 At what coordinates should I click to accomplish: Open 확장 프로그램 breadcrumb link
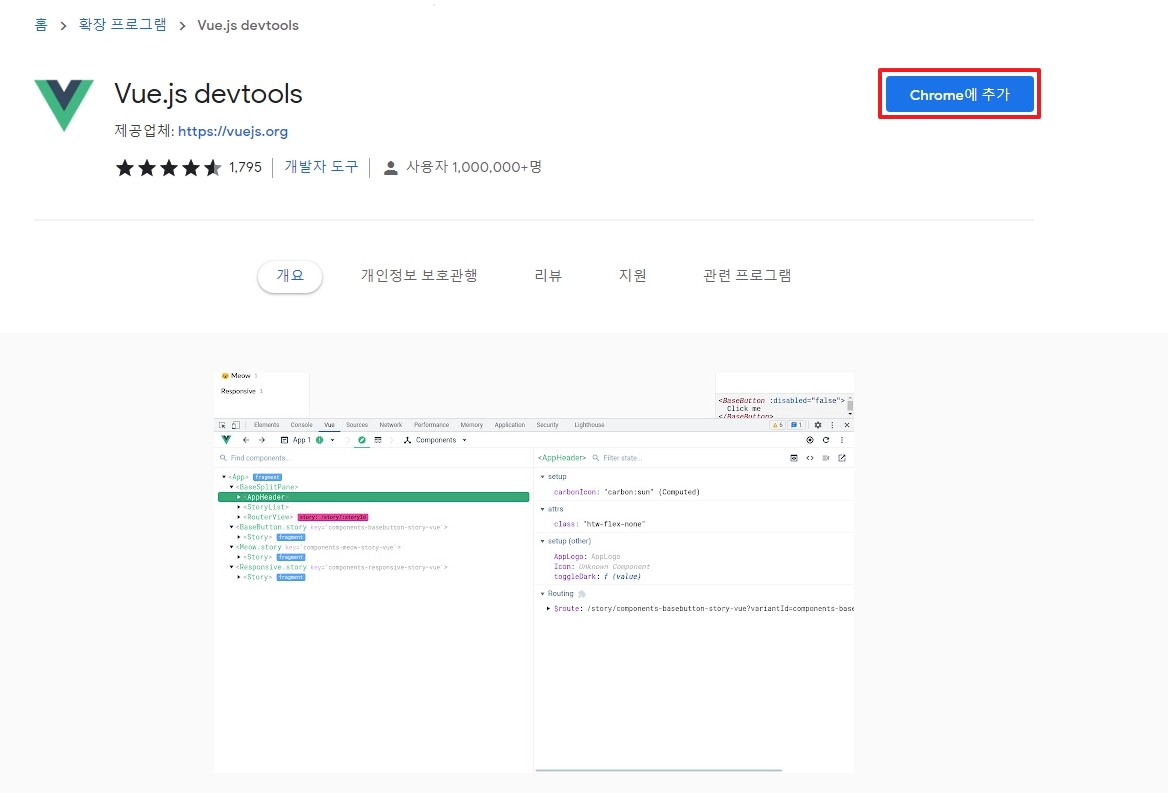pos(123,25)
